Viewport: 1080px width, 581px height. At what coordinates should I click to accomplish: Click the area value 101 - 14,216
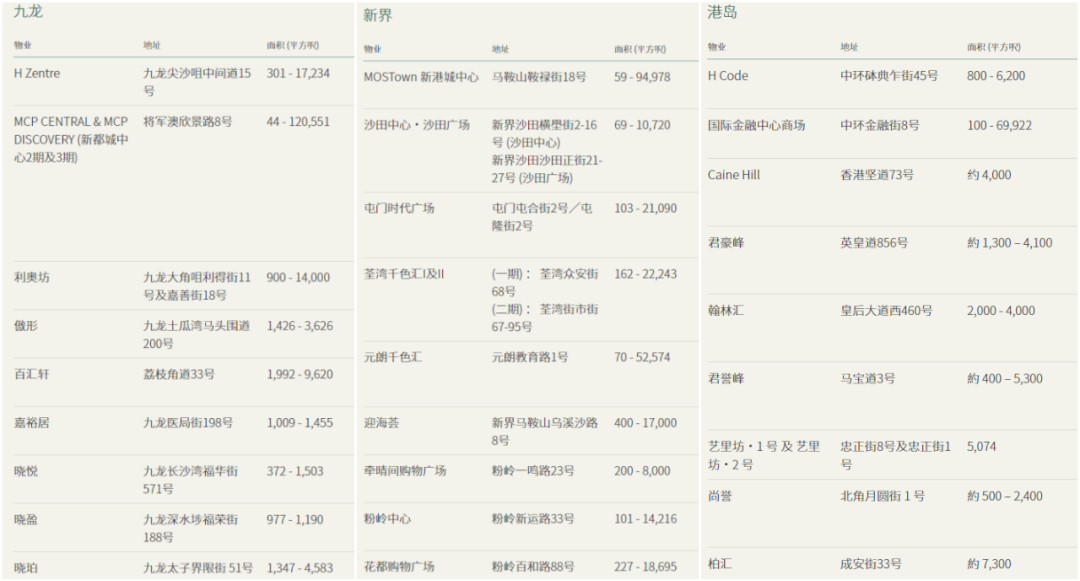(x=645, y=519)
